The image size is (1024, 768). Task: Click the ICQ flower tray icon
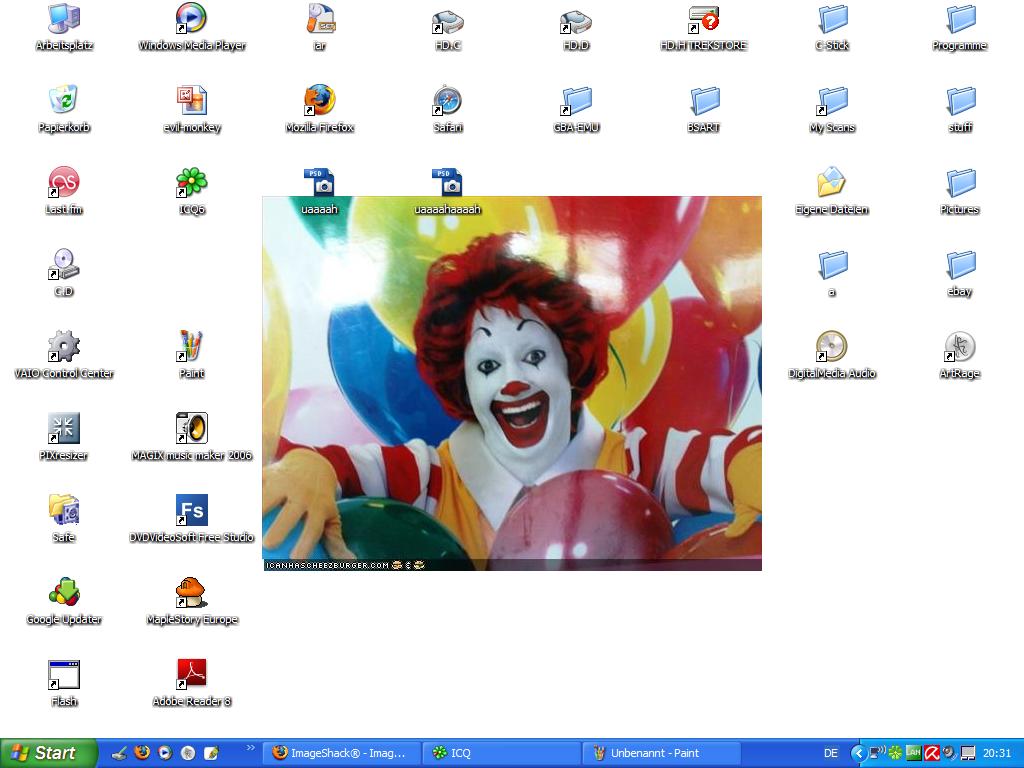click(895, 753)
